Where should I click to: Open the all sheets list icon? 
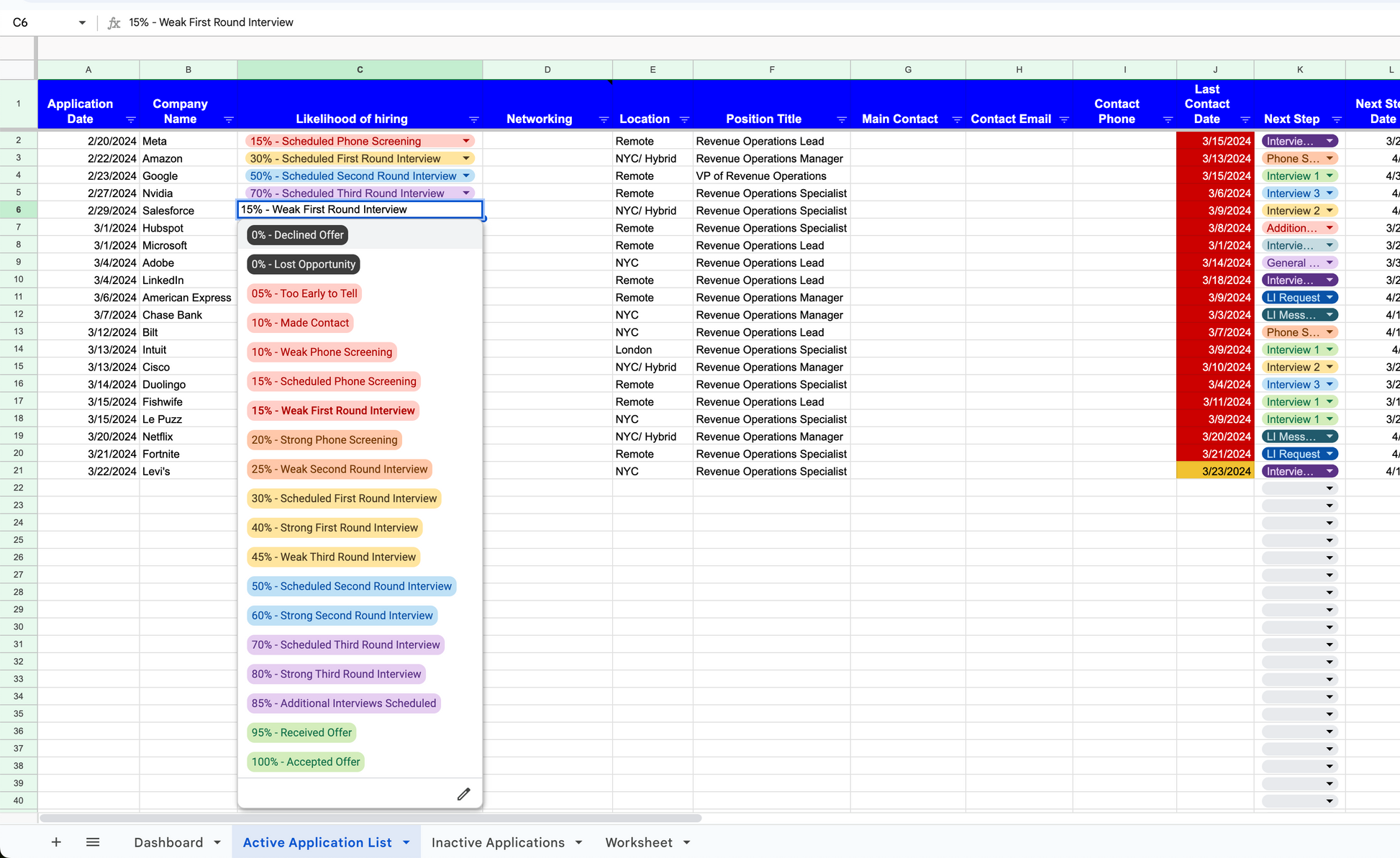point(93,842)
